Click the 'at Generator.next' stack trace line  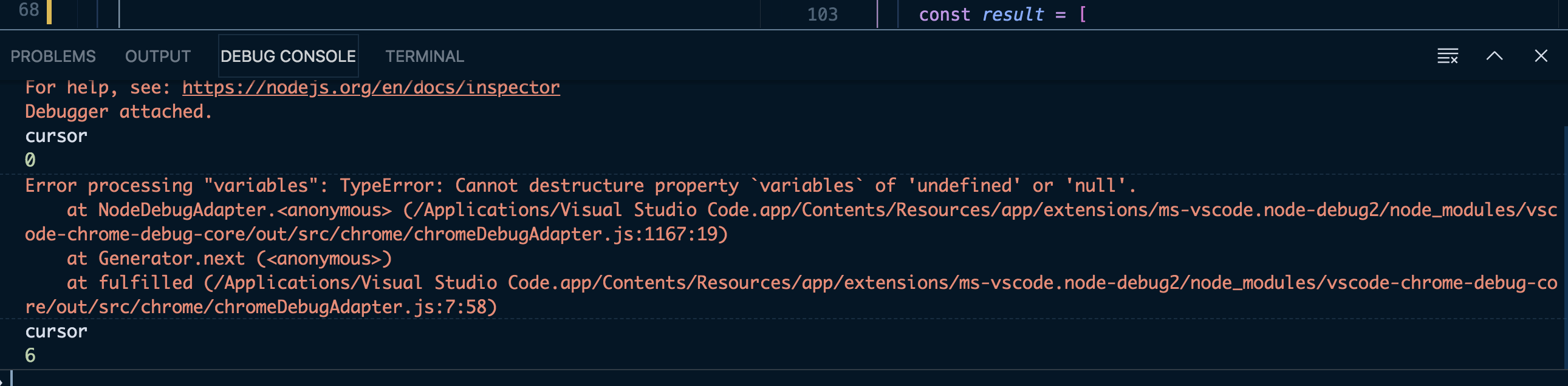pyautogui.click(x=229, y=259)
